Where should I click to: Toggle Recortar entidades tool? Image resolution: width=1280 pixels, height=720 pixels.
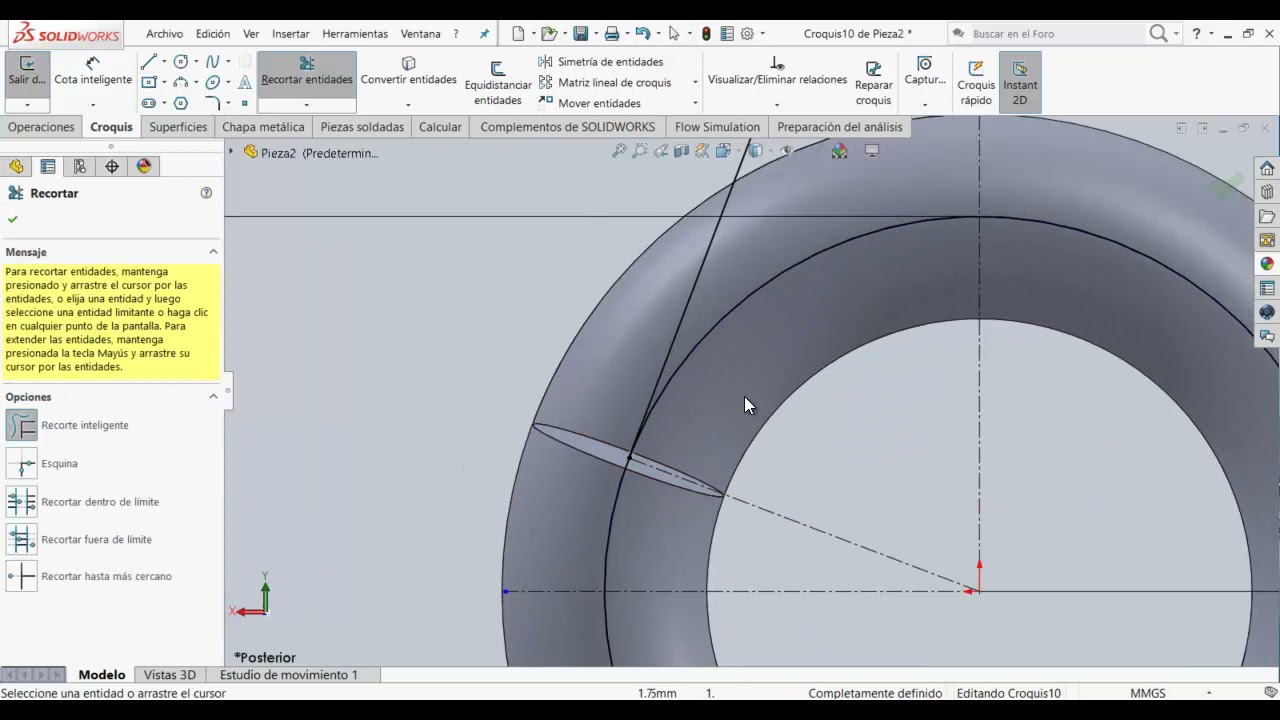point(307,71)
